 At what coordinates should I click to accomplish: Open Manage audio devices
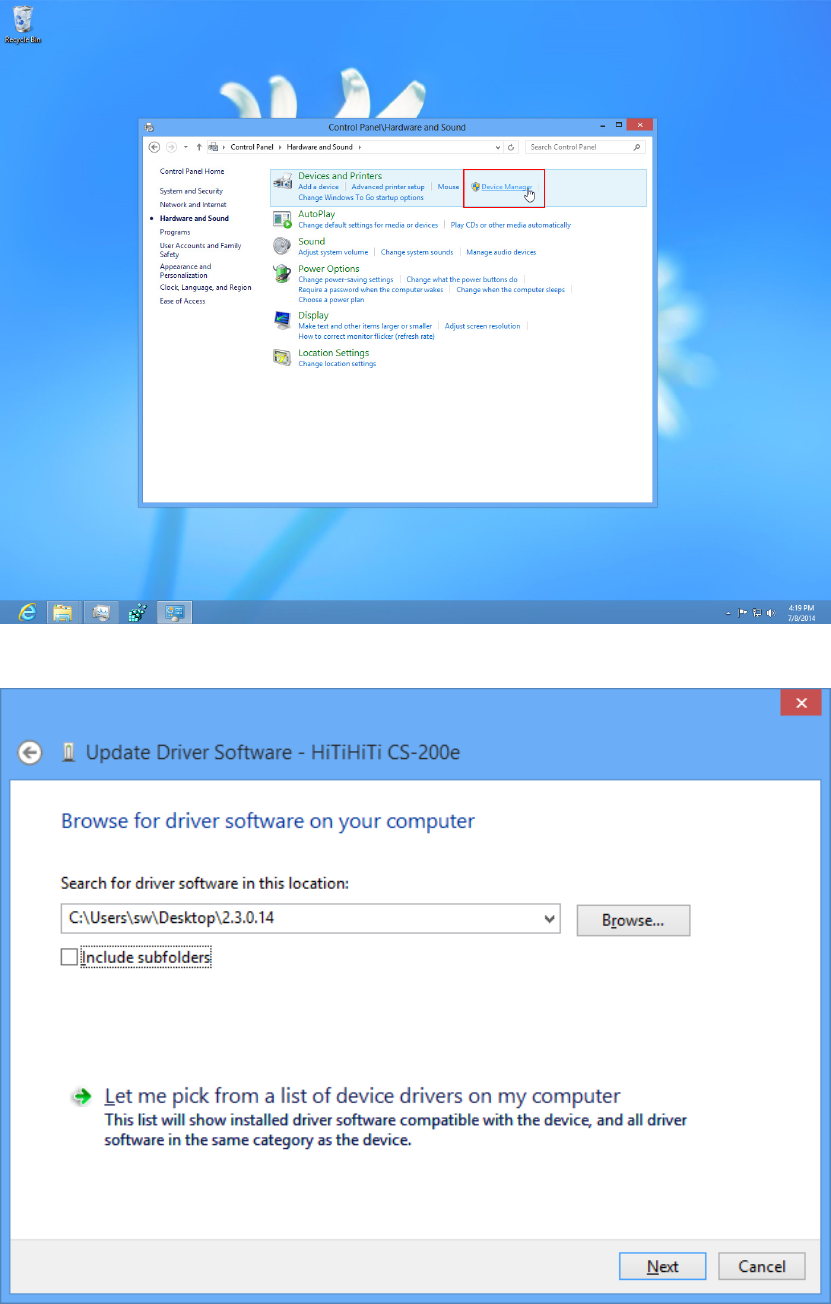[x=501, y=252]
